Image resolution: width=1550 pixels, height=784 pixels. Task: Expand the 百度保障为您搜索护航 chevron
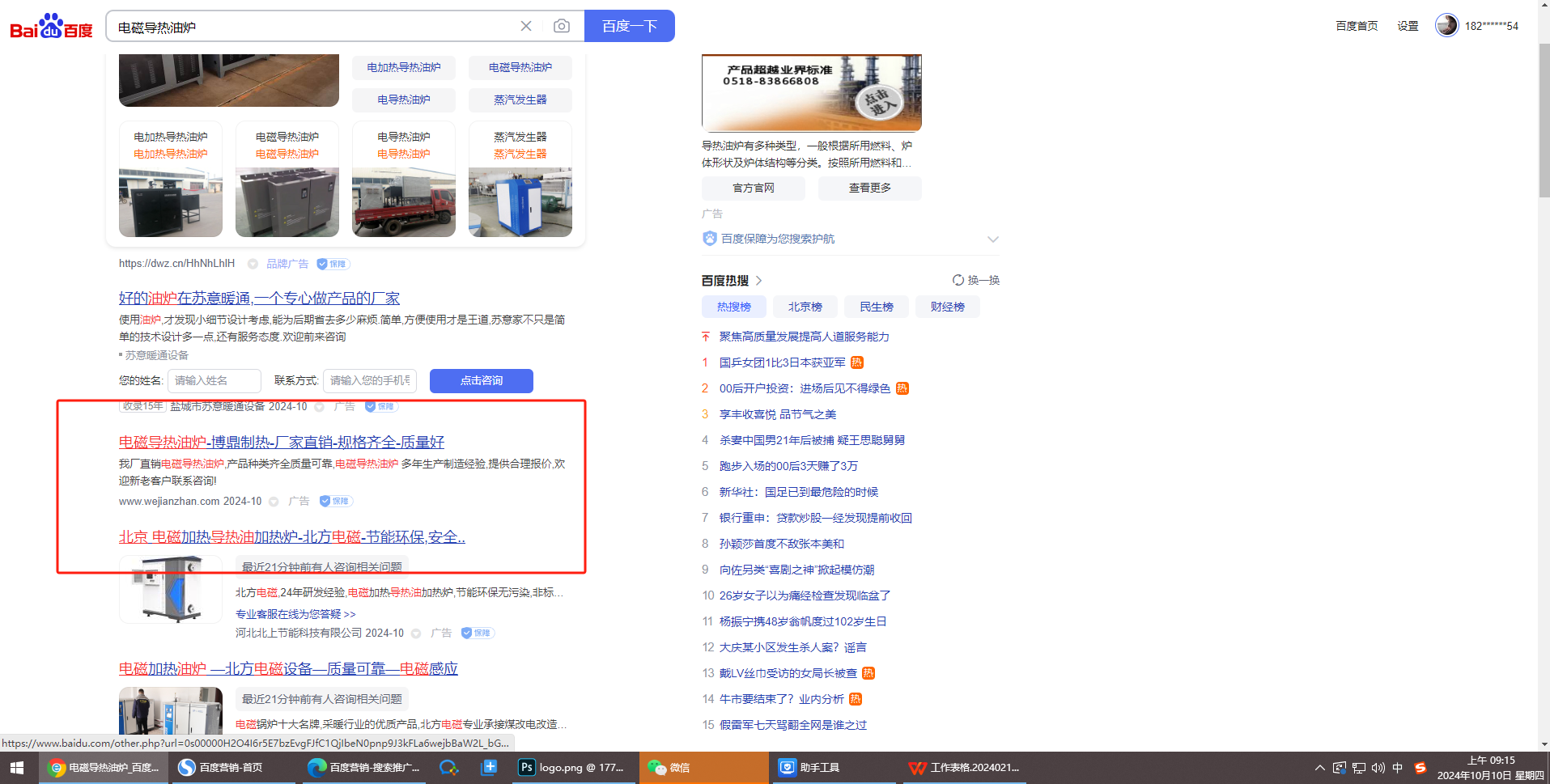[993, 239]
